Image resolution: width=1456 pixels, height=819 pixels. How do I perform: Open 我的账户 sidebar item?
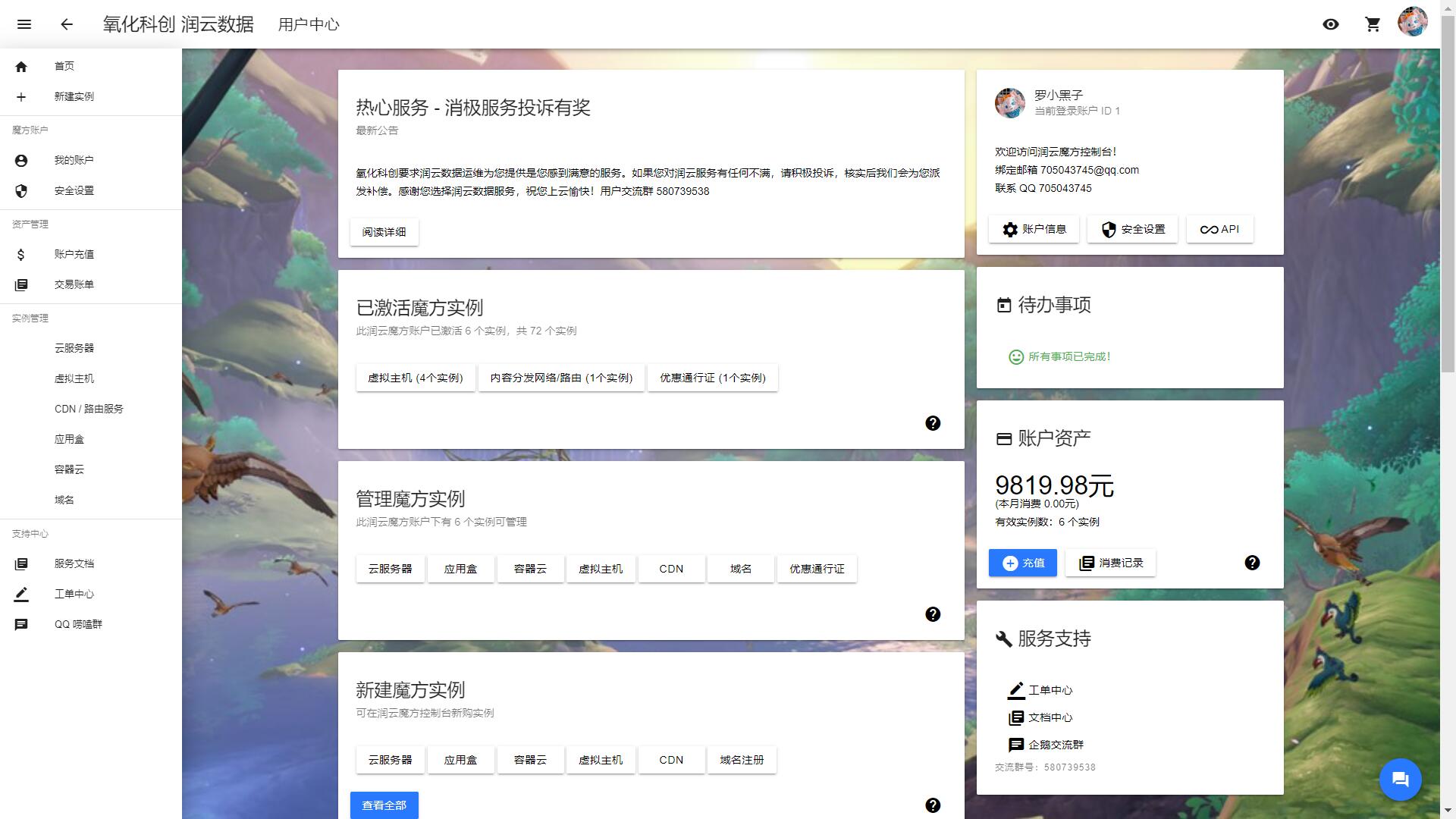91,160
